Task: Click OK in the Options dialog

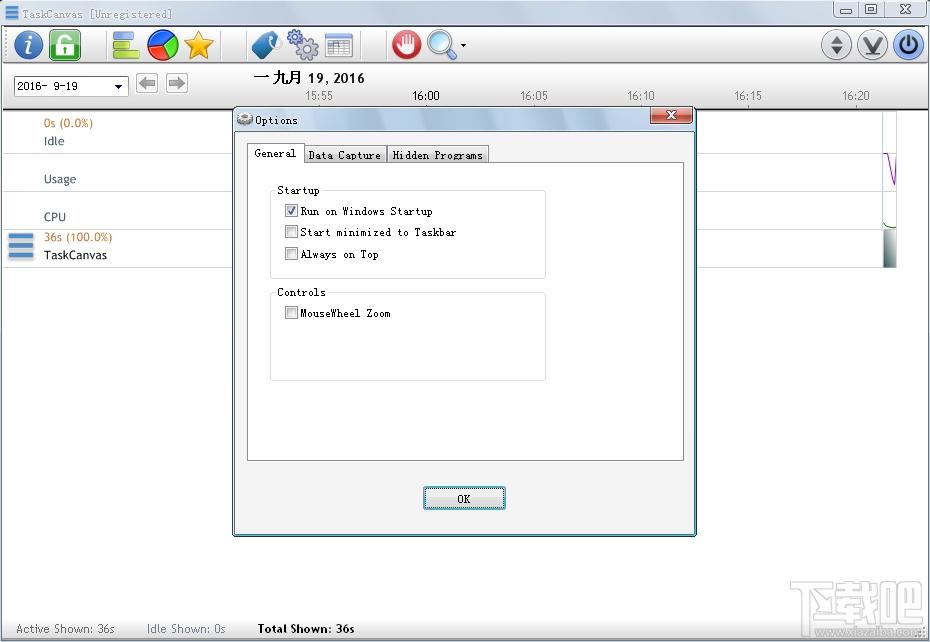Action: pos(464,498)
